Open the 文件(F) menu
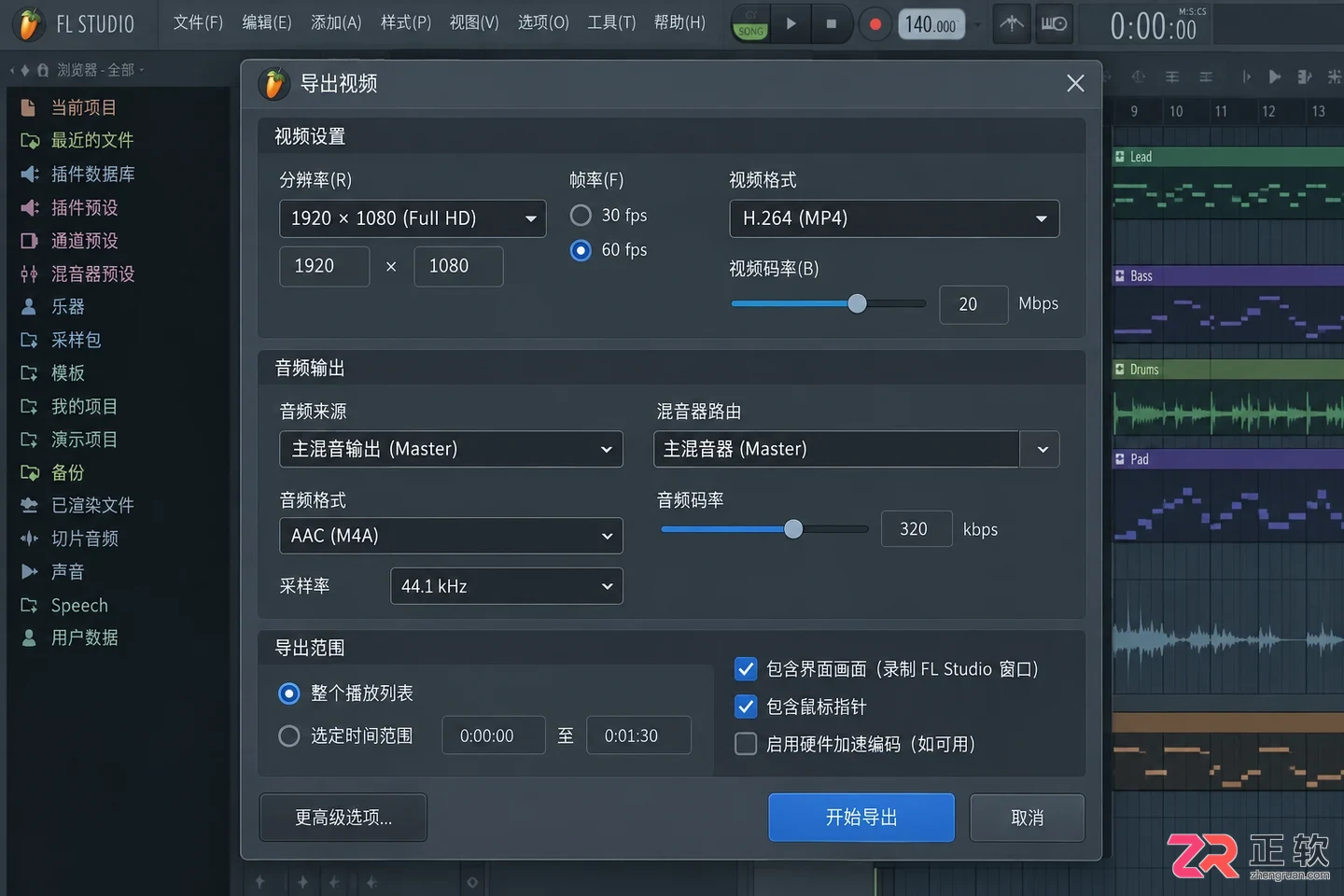Screen dimensions: 1344x896 coord(198,22)
